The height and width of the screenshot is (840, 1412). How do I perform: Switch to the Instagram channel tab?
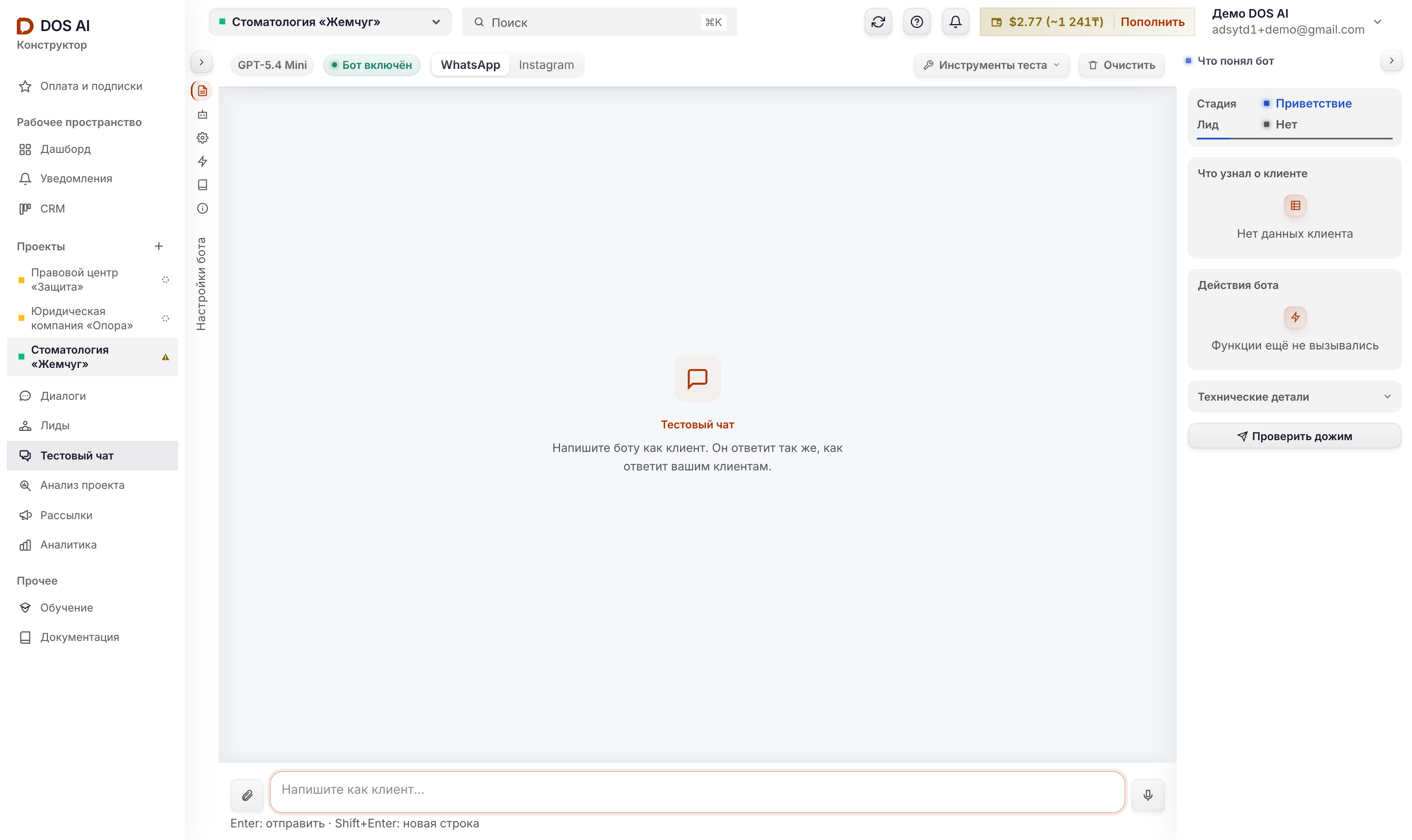point(546,65)
